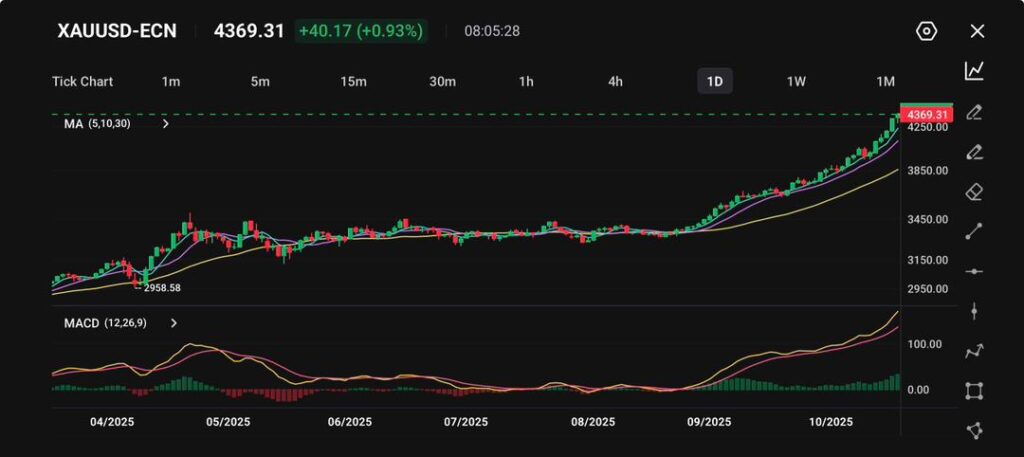Select the 1m timeframe
This screenshot has width=1024, height=457.
click(171, 81)
